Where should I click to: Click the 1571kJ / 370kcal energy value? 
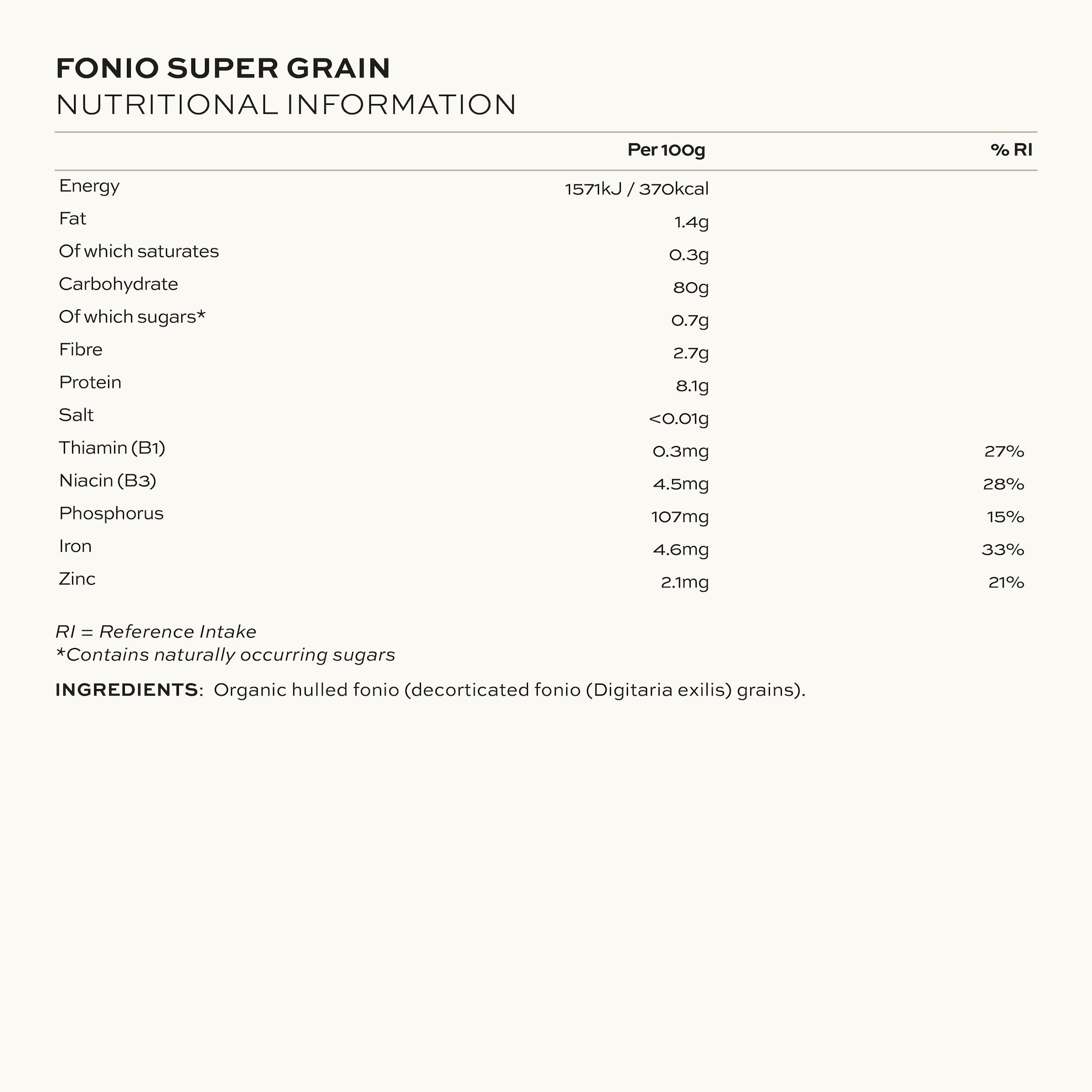(x=637, y=189)
